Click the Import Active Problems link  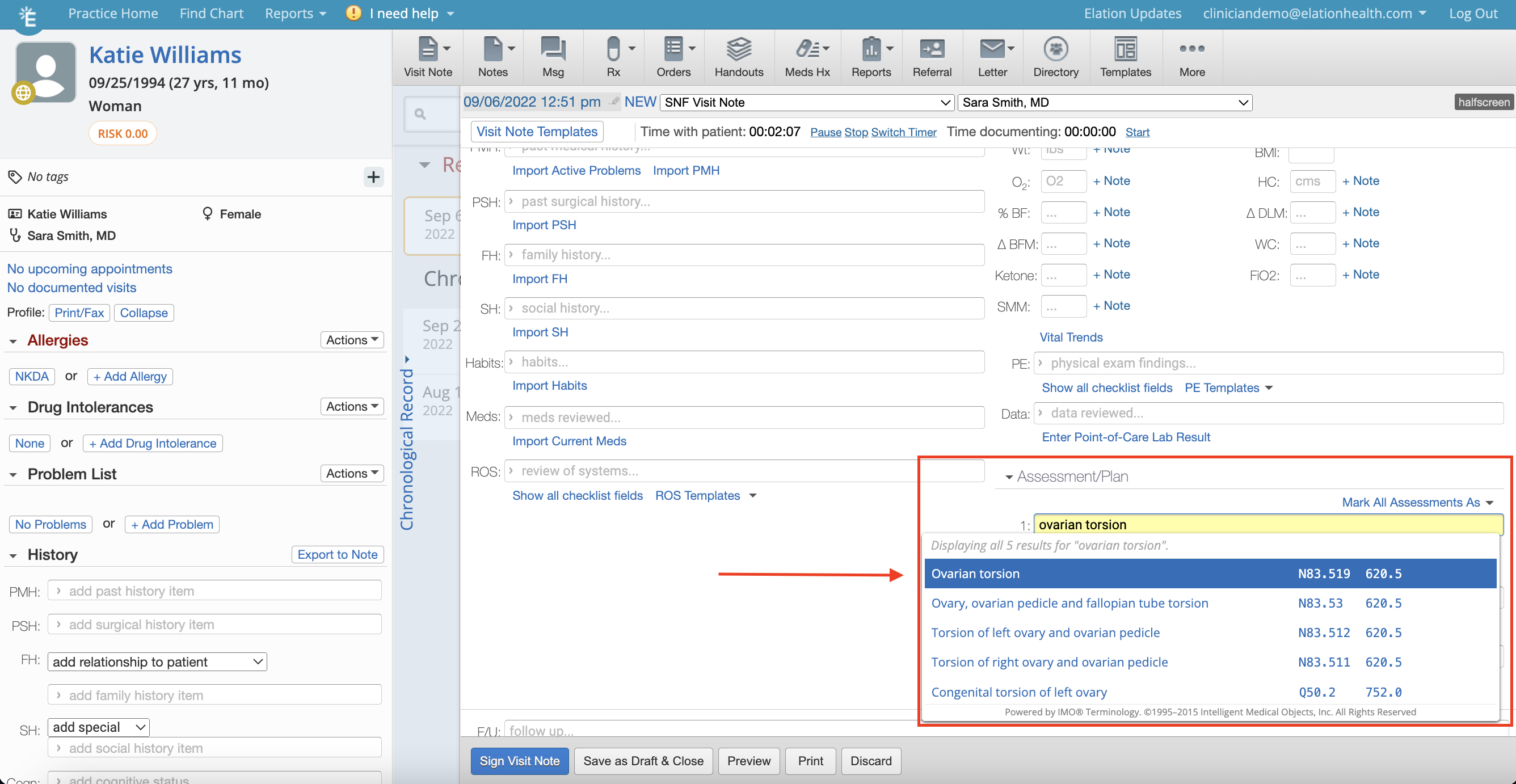[575, 171]
